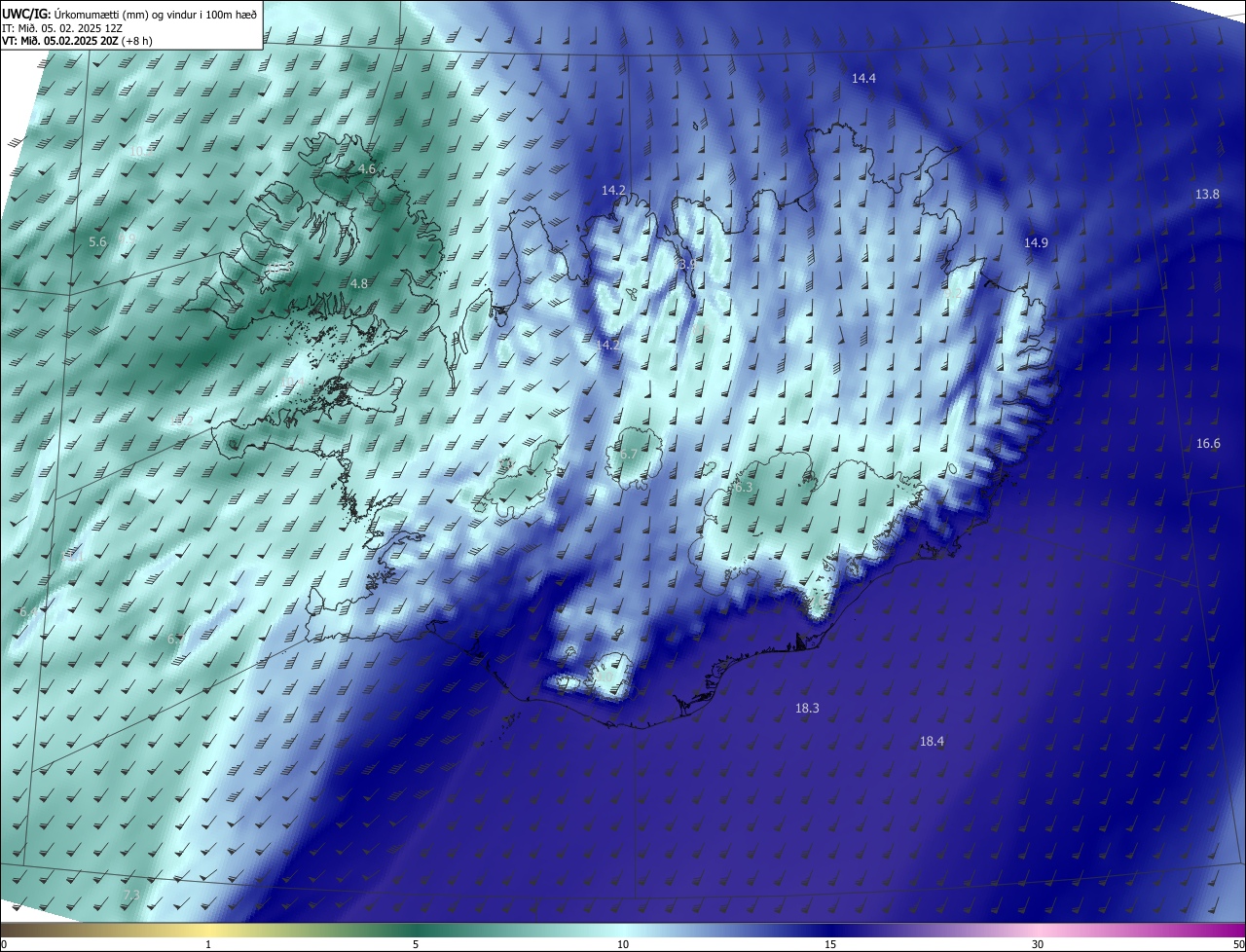This screenshot has height=952, width=1246.
Task: Click the 14.9 value label on the map
Action: 1036,242
